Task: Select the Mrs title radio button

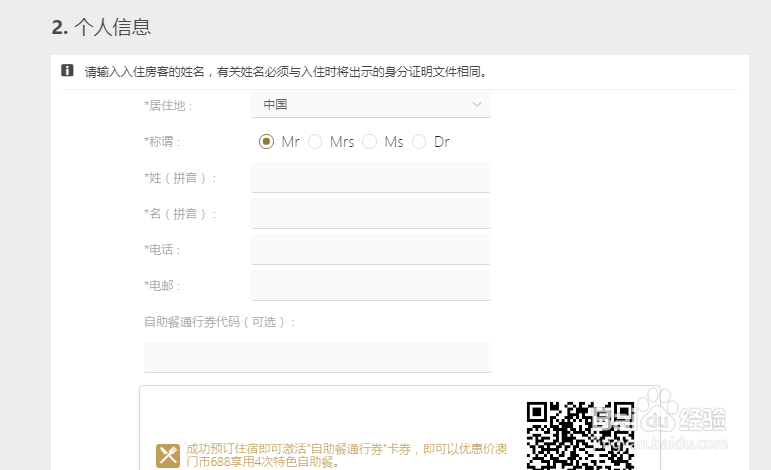Action: pos(315,142)
